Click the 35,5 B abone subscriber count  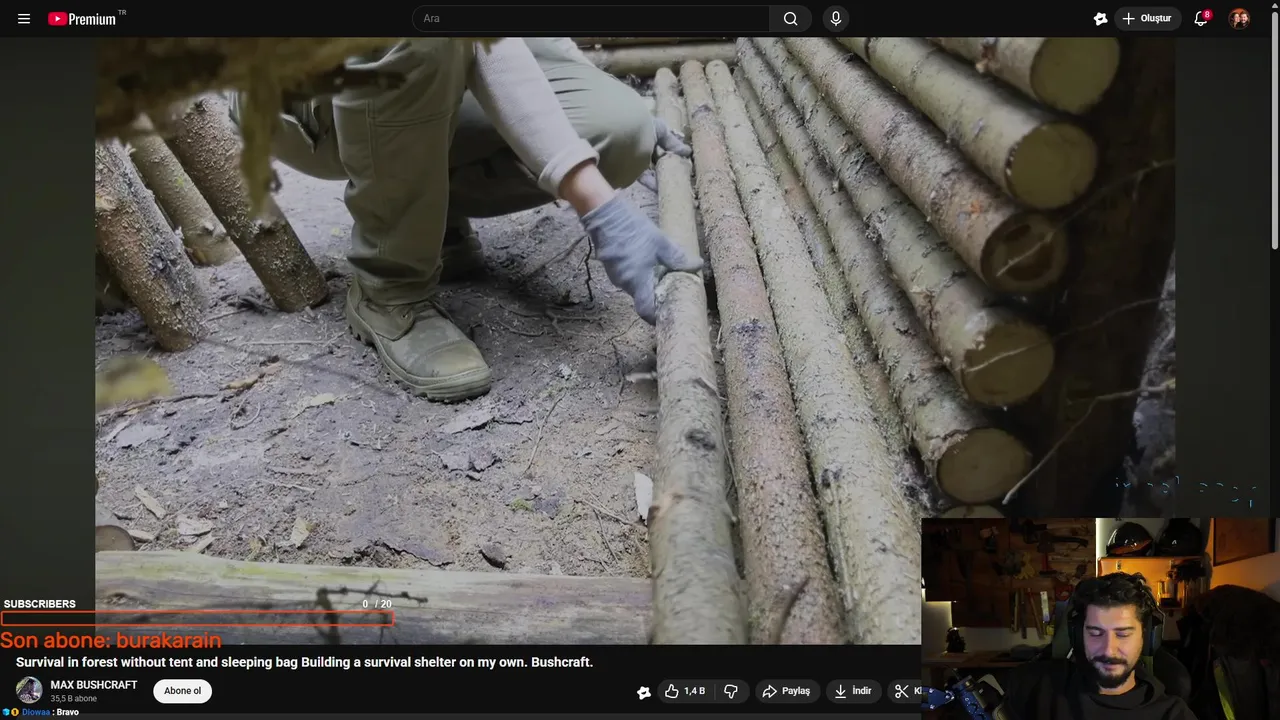[x=74, y=699]
